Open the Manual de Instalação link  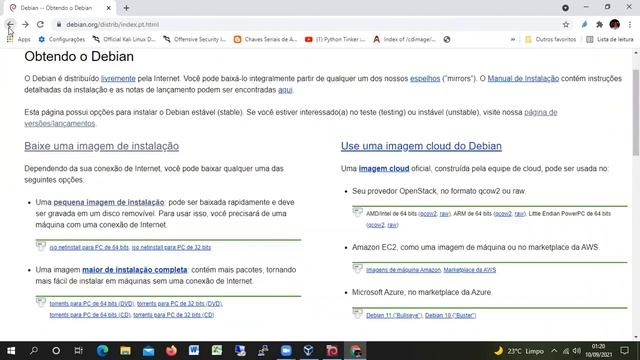523,78
